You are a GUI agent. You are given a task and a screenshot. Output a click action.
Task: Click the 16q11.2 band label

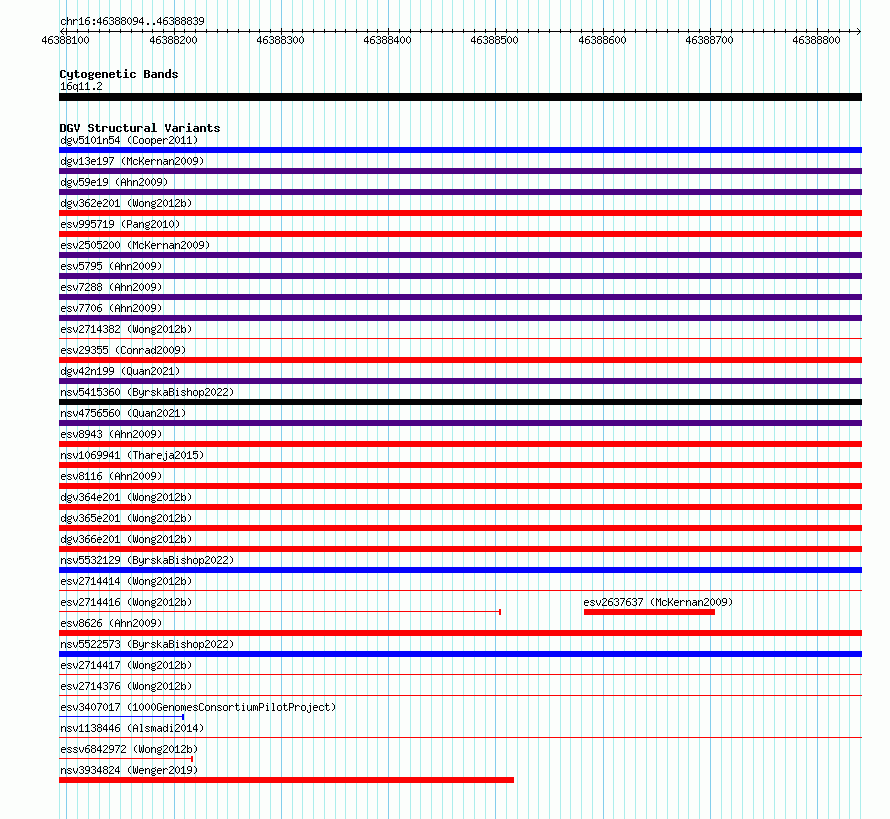(x=81, y=86)
